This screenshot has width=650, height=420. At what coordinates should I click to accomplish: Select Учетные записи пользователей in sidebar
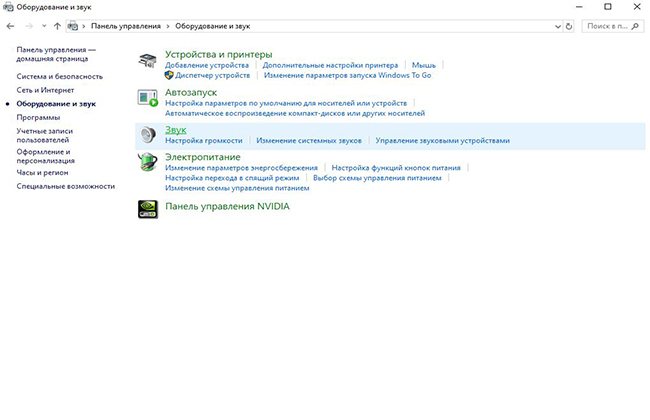tap(44, 136)
